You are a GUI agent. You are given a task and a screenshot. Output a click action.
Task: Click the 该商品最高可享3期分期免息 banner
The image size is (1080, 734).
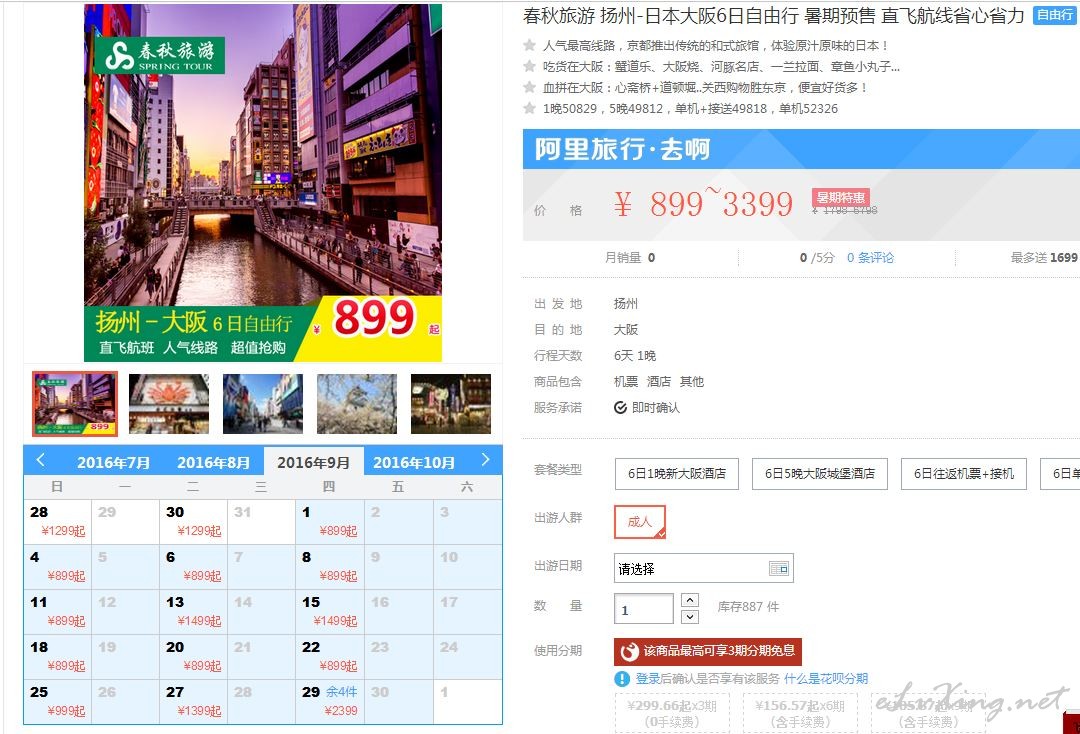pos(707,651)
